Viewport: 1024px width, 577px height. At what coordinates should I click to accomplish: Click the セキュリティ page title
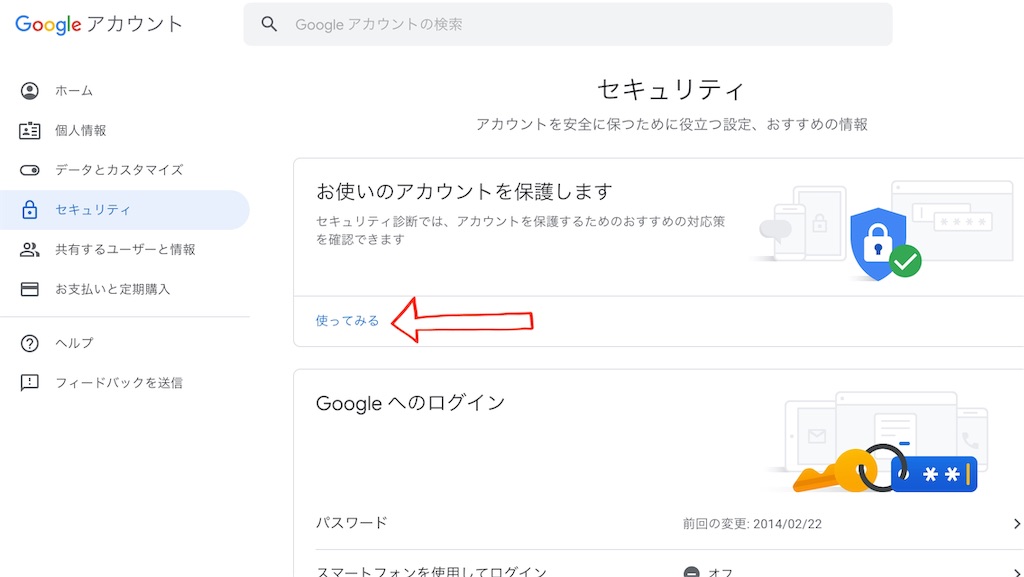[x=671, y=90]
